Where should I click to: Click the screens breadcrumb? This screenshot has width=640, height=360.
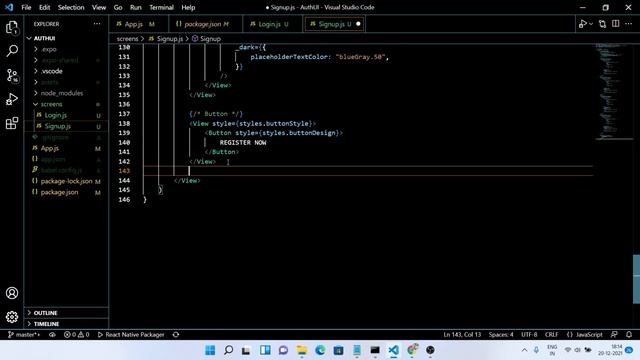[x=127, y=39]
